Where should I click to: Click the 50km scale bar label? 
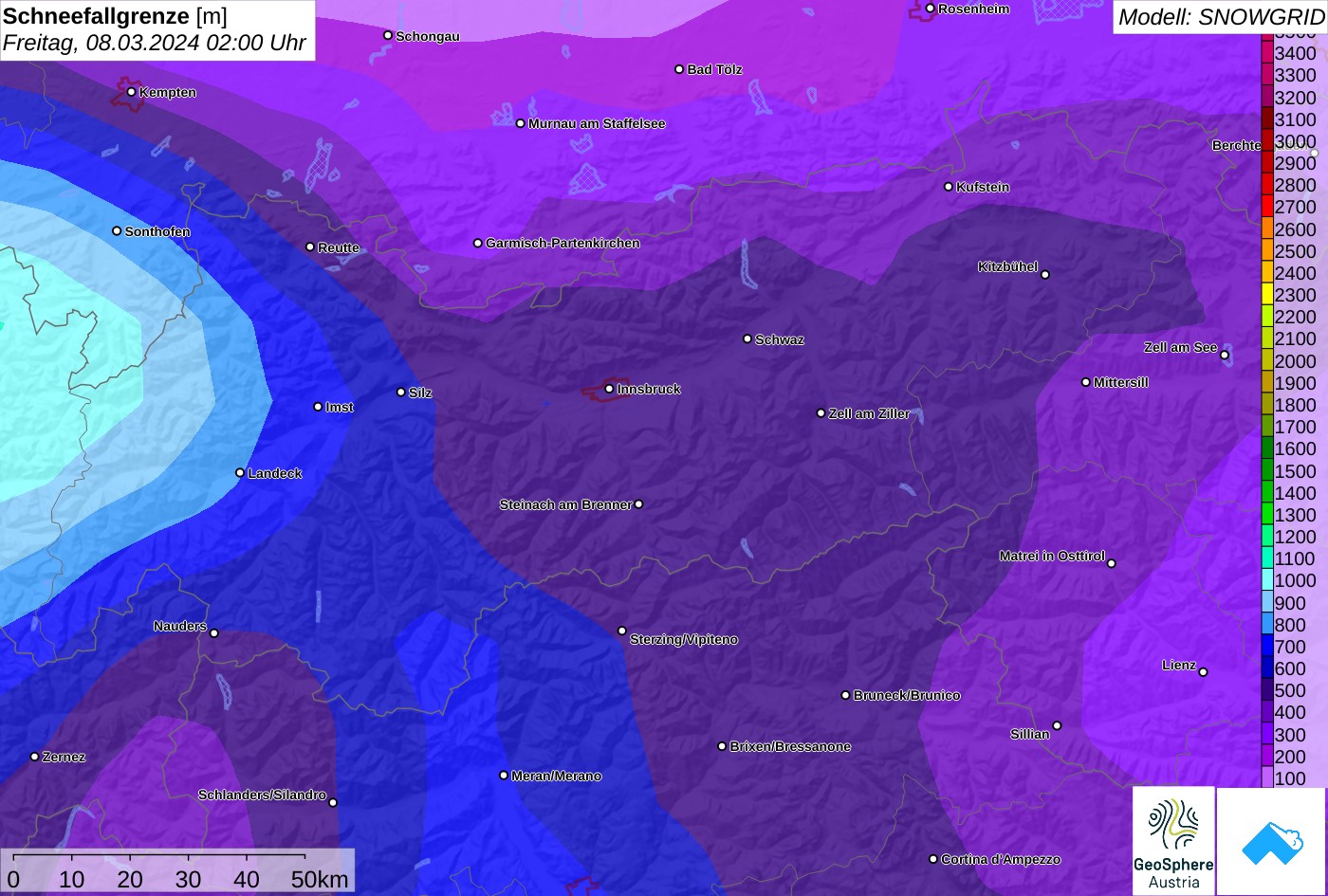point(320,879)
